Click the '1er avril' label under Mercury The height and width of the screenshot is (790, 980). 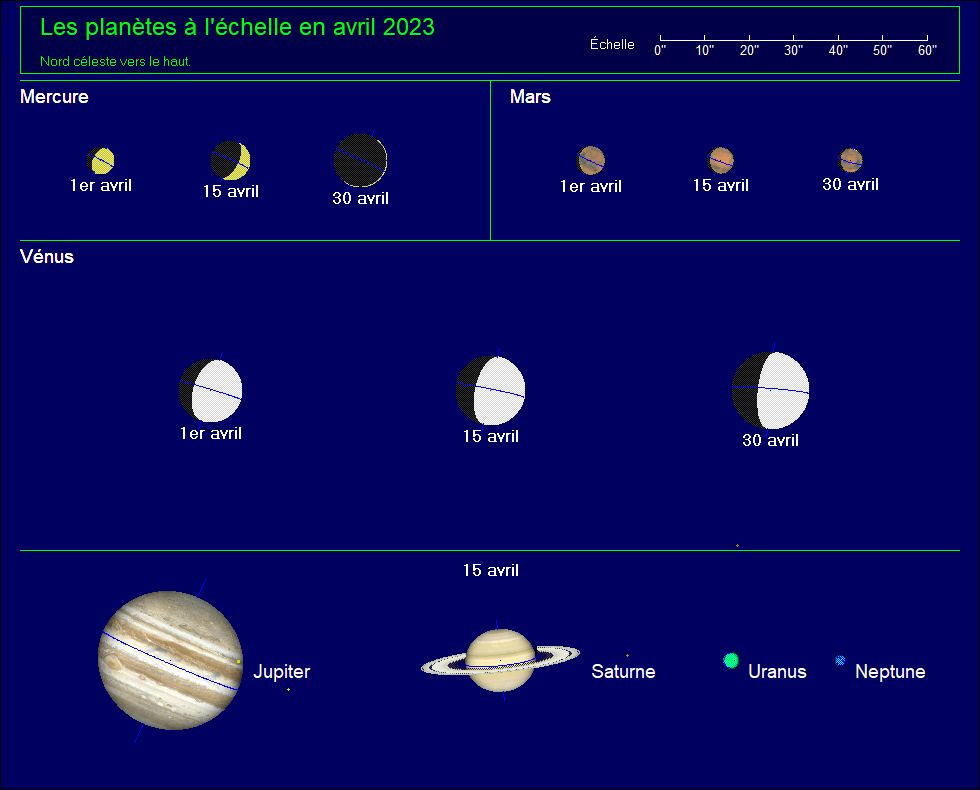coord(101,186)
